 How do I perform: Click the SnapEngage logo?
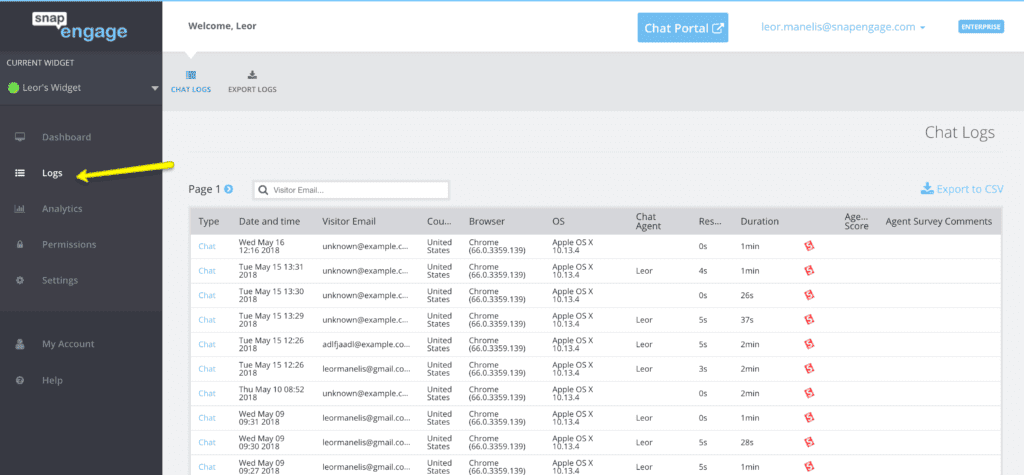(x=78, y=26)
